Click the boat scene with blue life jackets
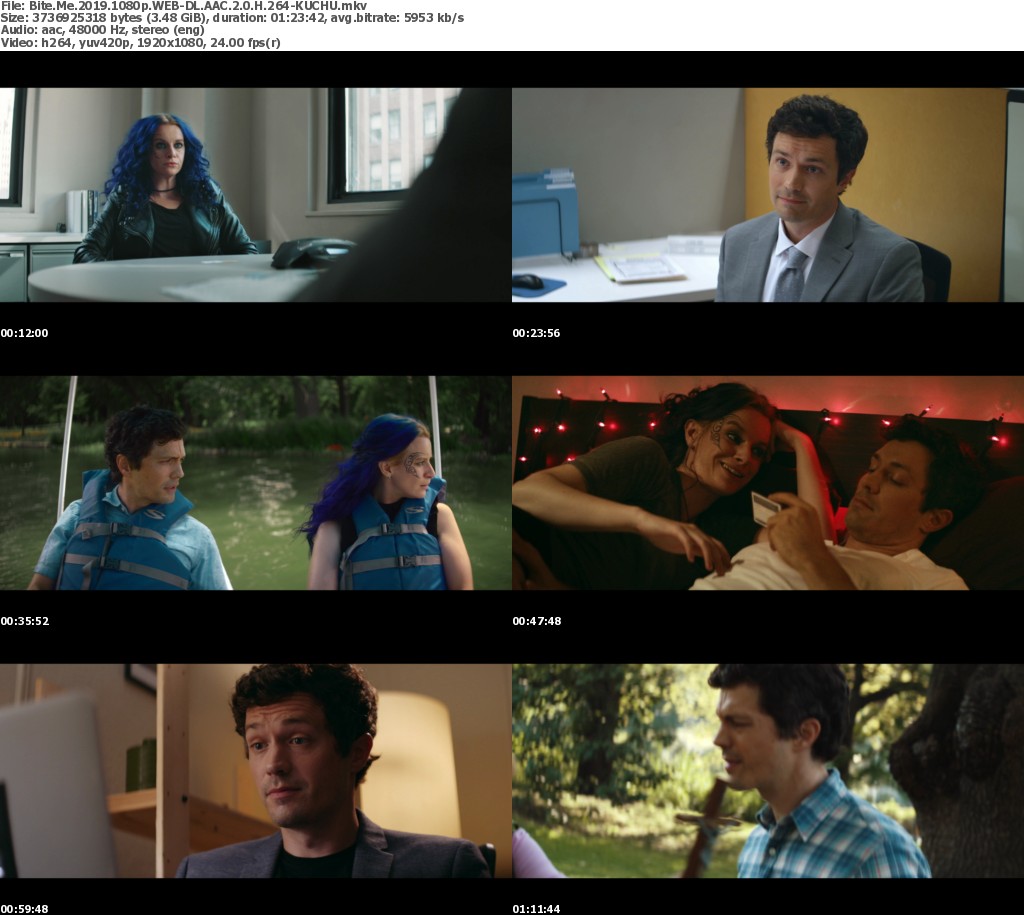This screenshot has height=915, width=1024. (255, 483)
